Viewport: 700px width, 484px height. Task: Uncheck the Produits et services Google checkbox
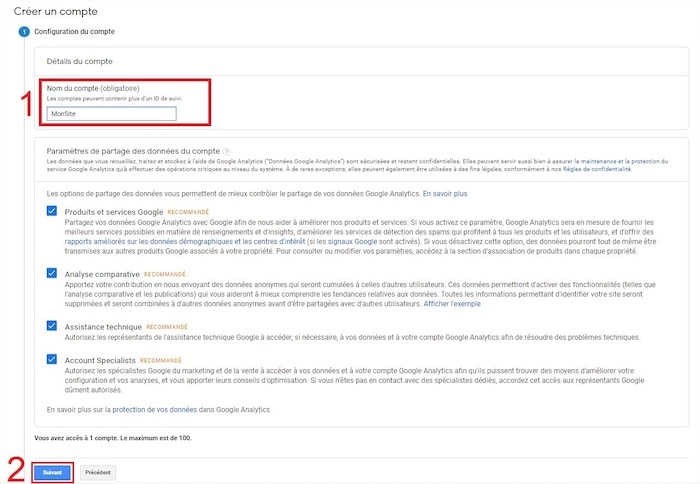tap(51, 212)
